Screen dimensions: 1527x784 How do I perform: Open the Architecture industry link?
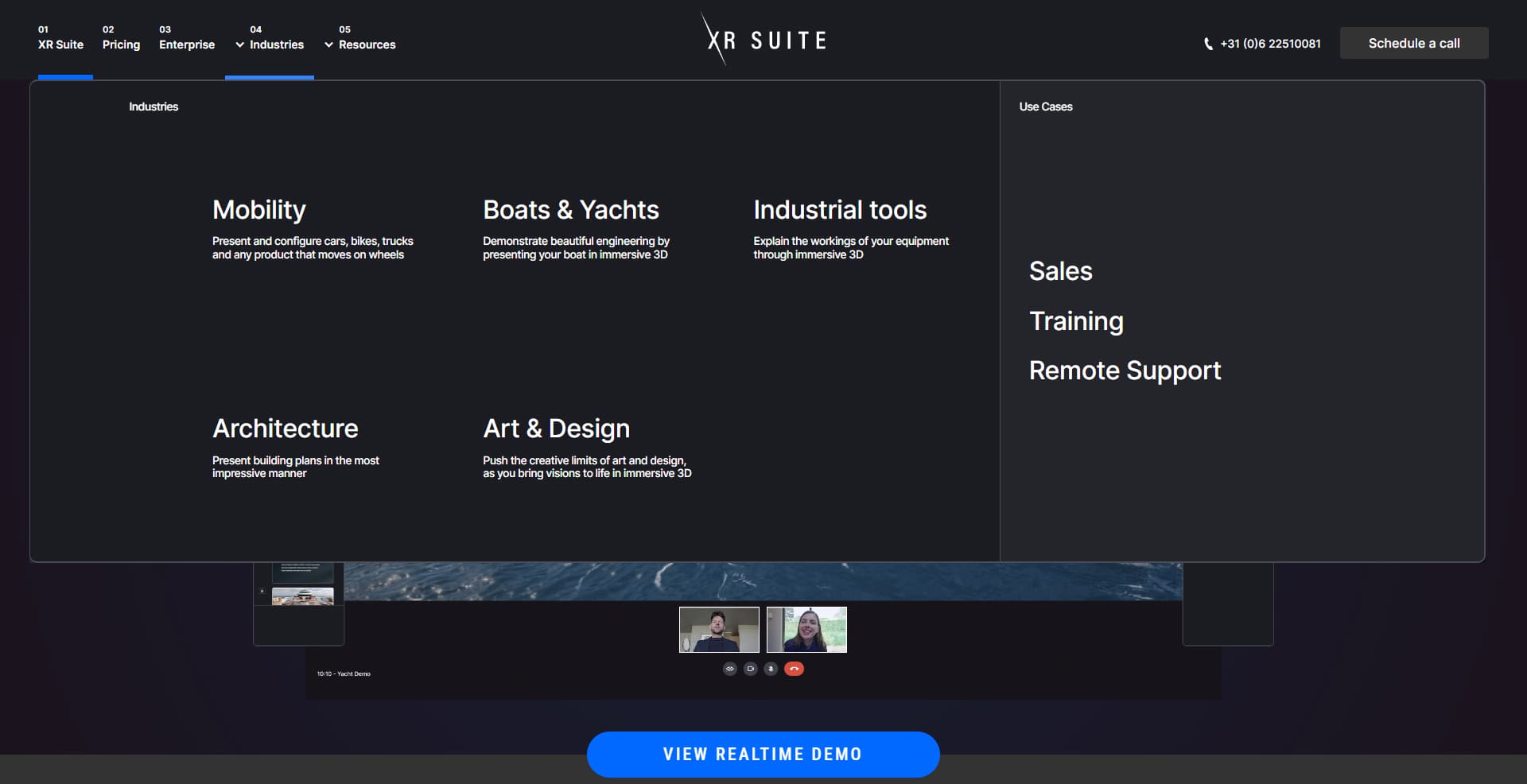[286, 429]
